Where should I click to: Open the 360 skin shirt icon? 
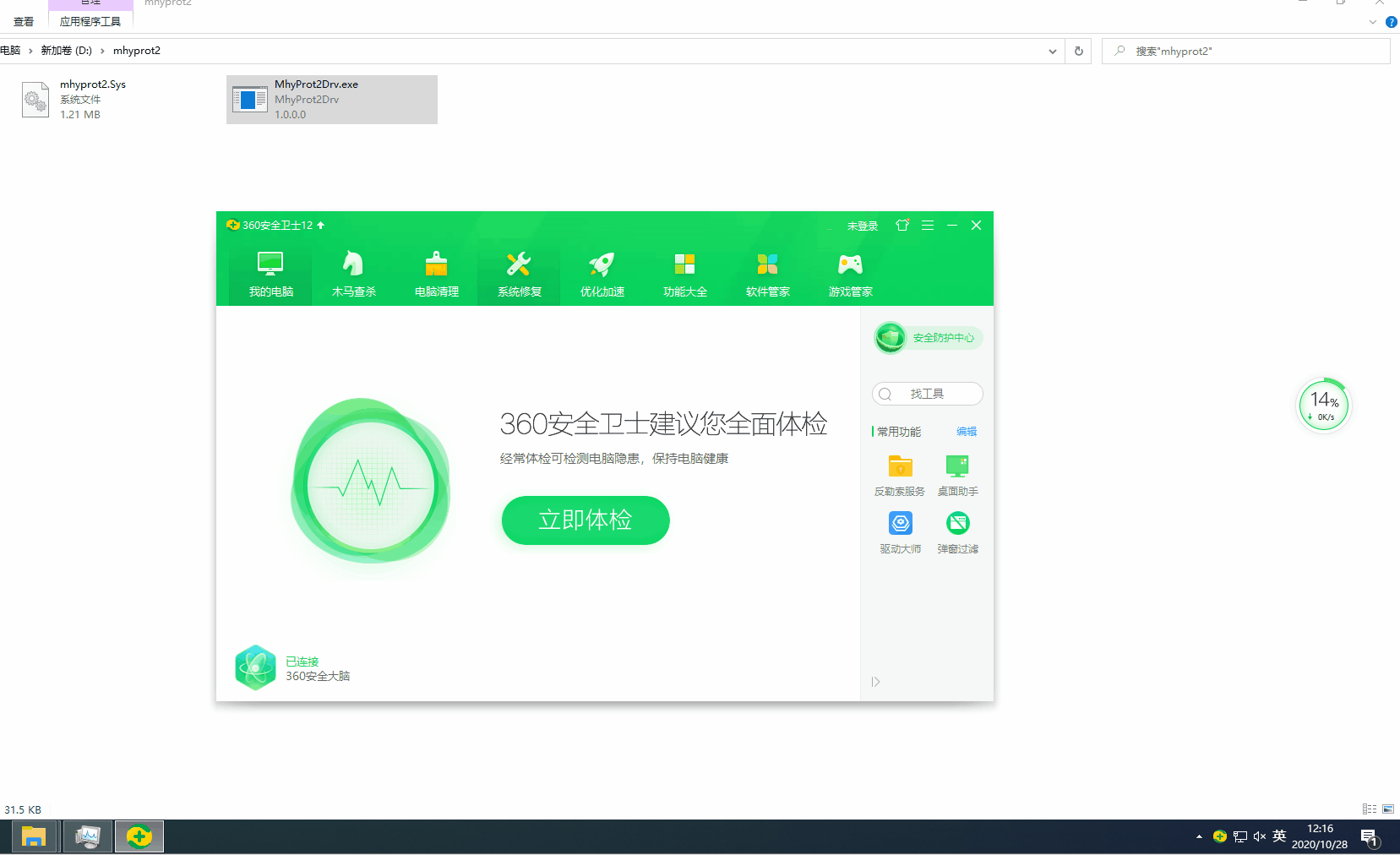coord(902,226)
